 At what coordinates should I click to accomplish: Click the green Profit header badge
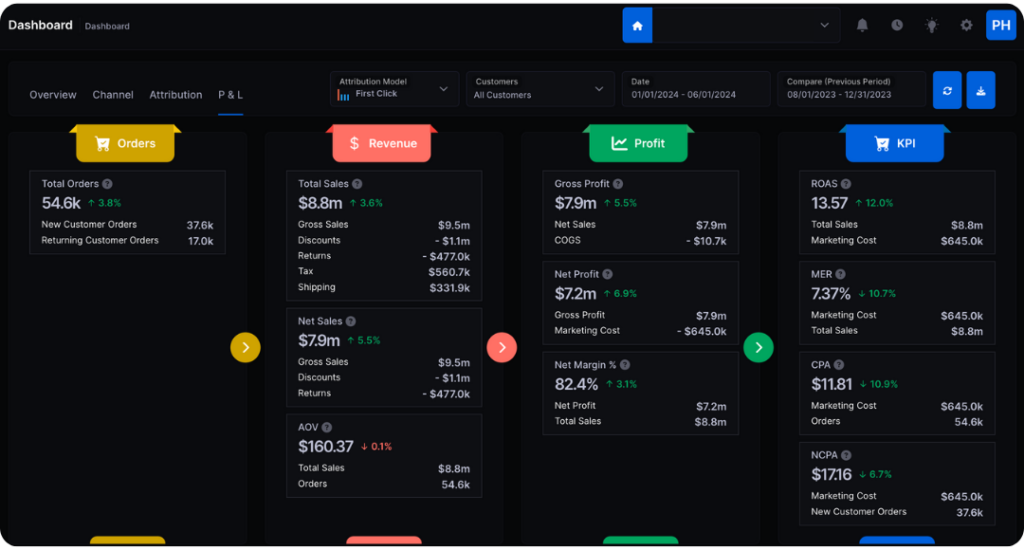[639, 143]
